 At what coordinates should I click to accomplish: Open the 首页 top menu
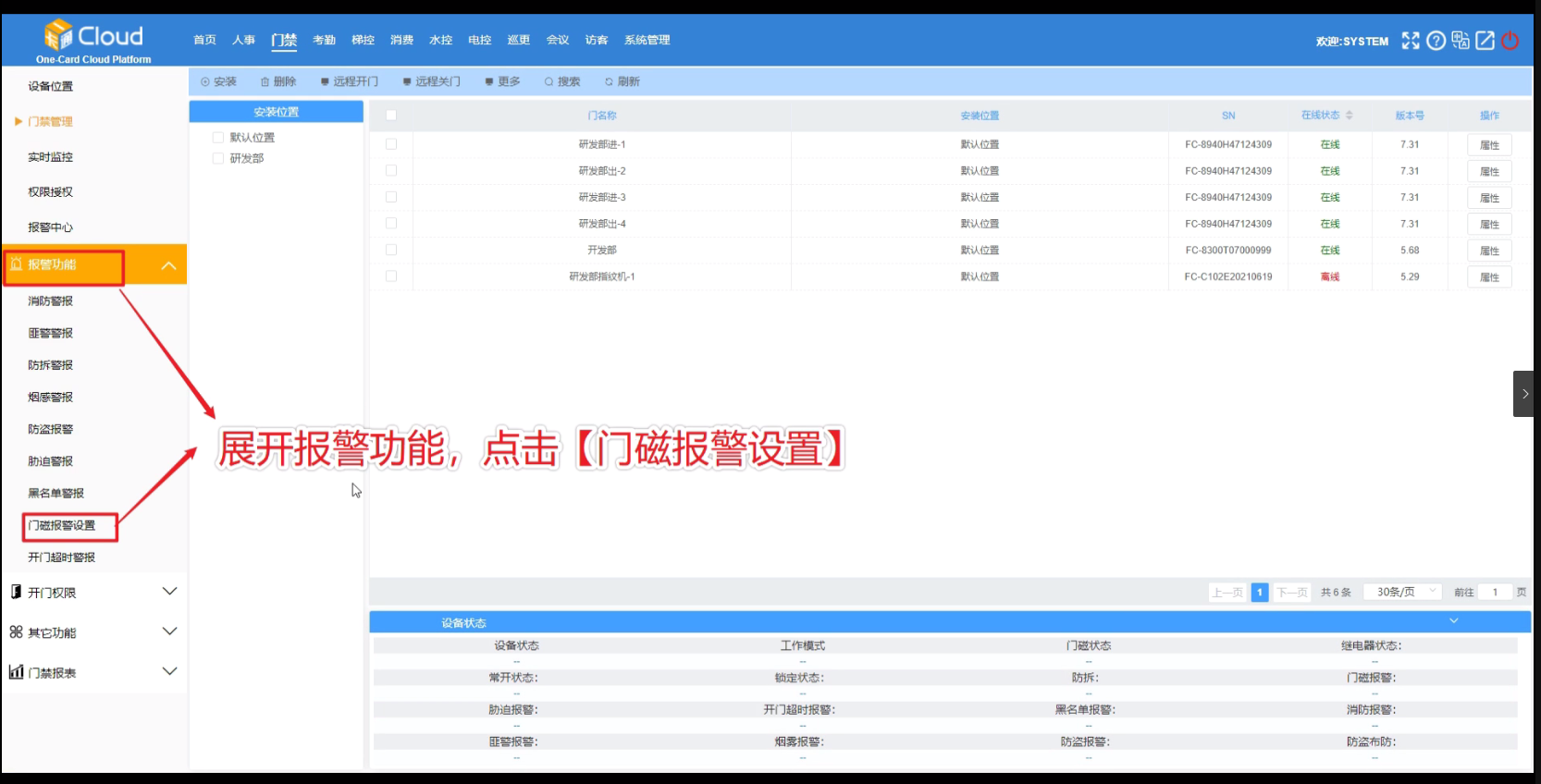[204, 40]
